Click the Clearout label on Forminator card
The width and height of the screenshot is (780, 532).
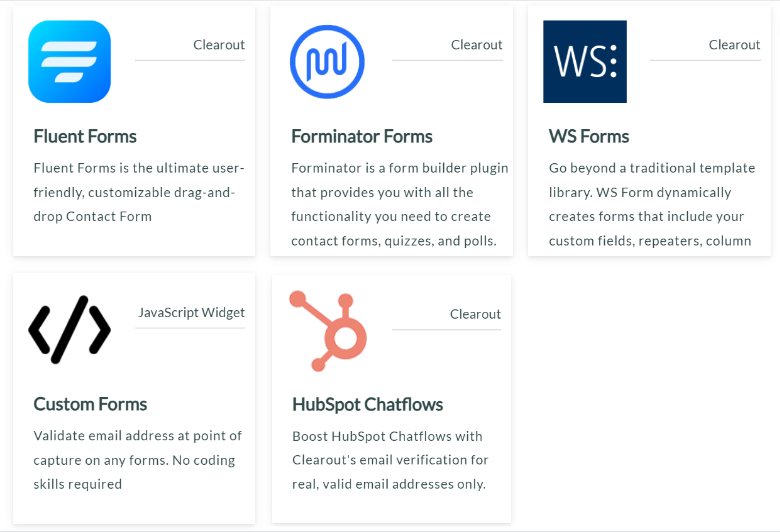tap(477, 45)
